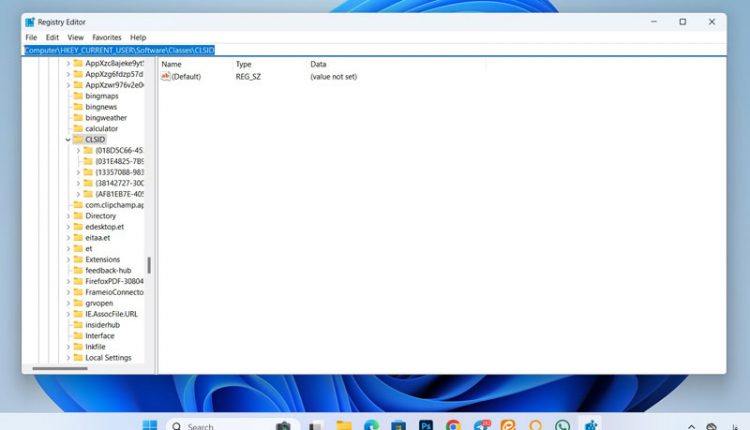Open Microsoft Store from the taskbar

point(398,425)
